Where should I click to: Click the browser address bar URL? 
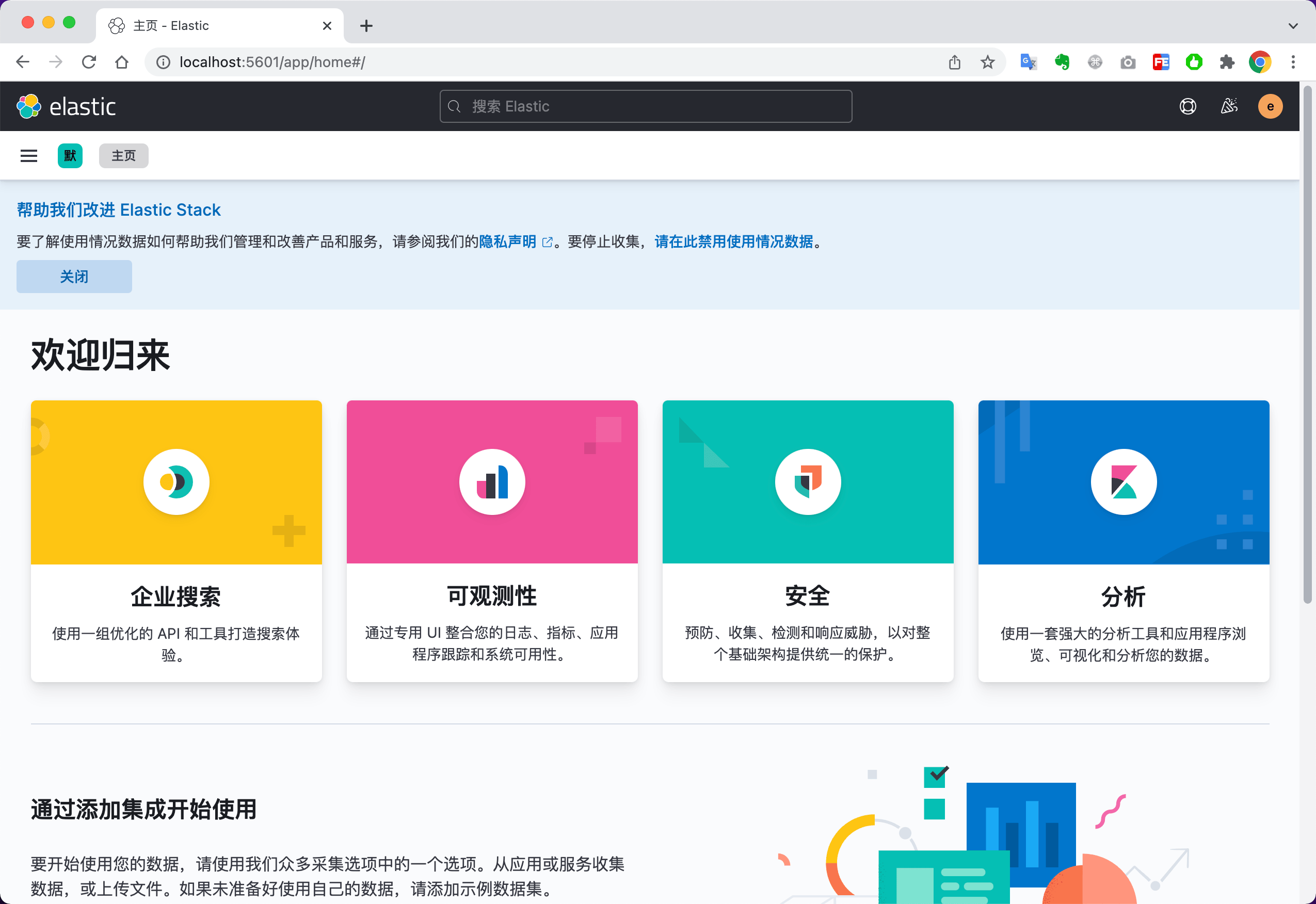pos(272,62)
